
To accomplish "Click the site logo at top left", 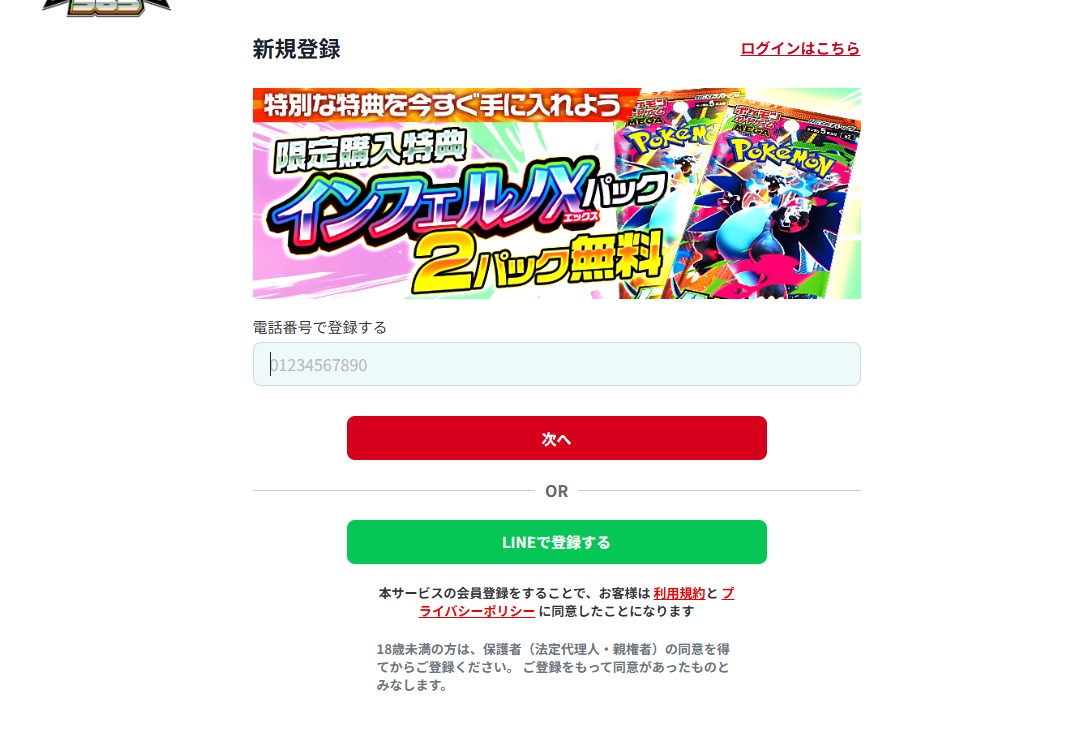I will tap(107, 7).
